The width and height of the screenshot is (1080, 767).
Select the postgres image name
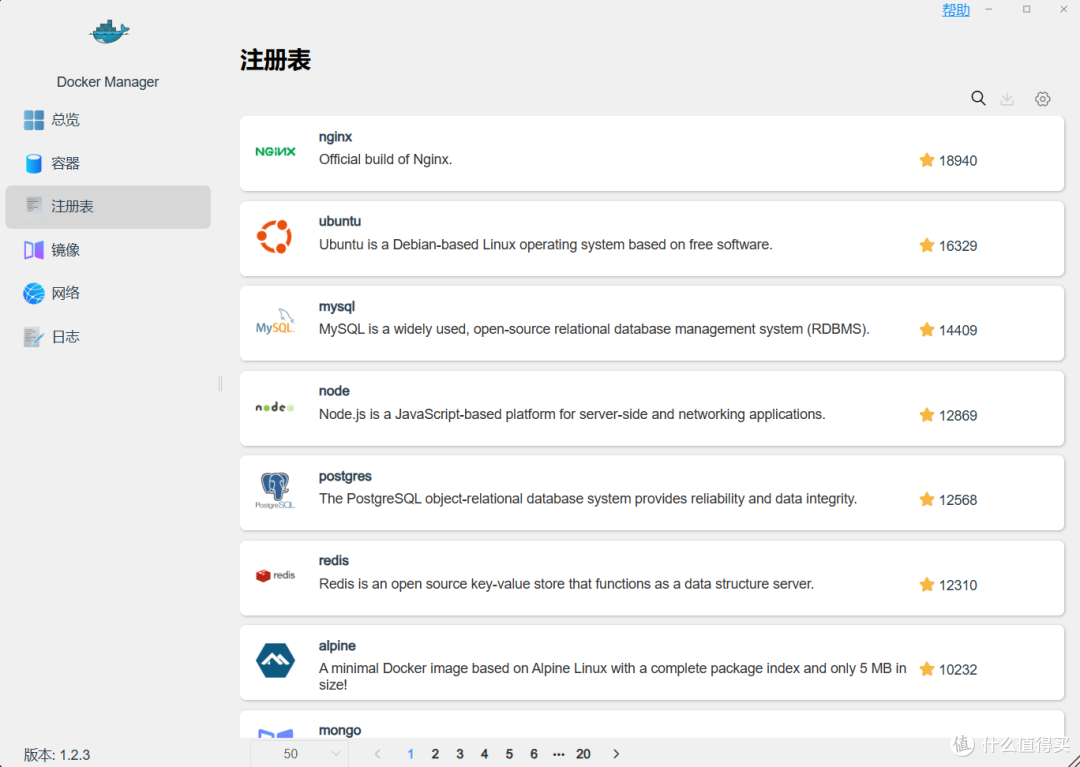[345, 476]
